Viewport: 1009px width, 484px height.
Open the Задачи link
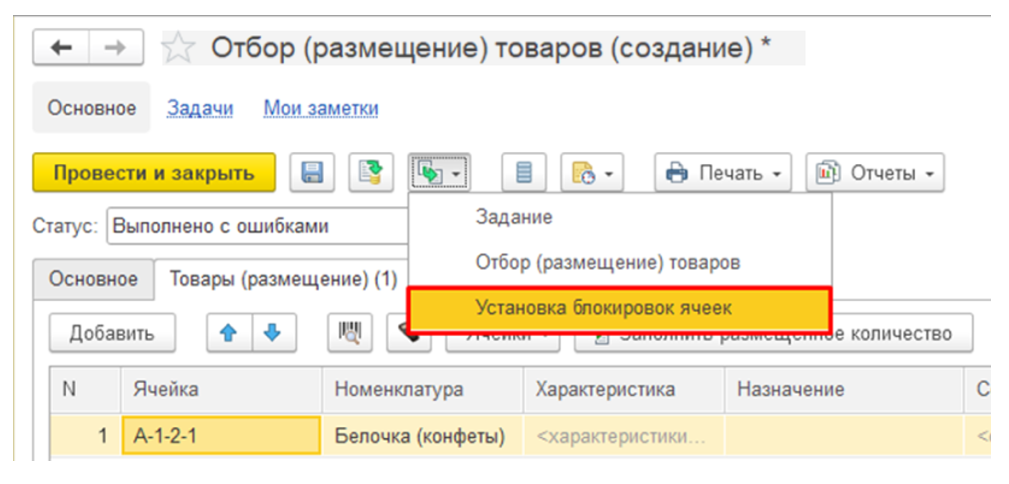[x=200, y=108]
